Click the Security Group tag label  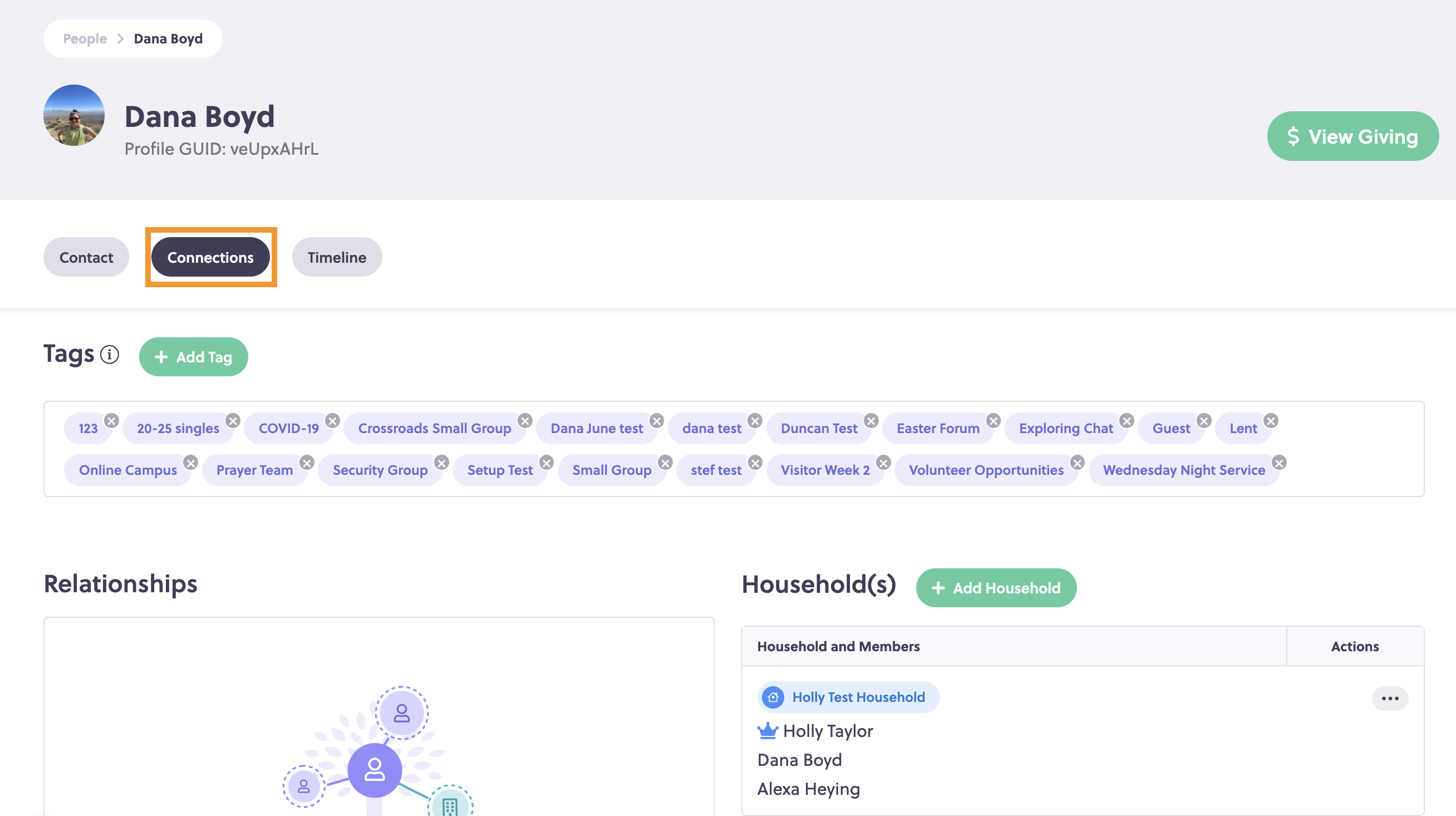pos(380,470)
